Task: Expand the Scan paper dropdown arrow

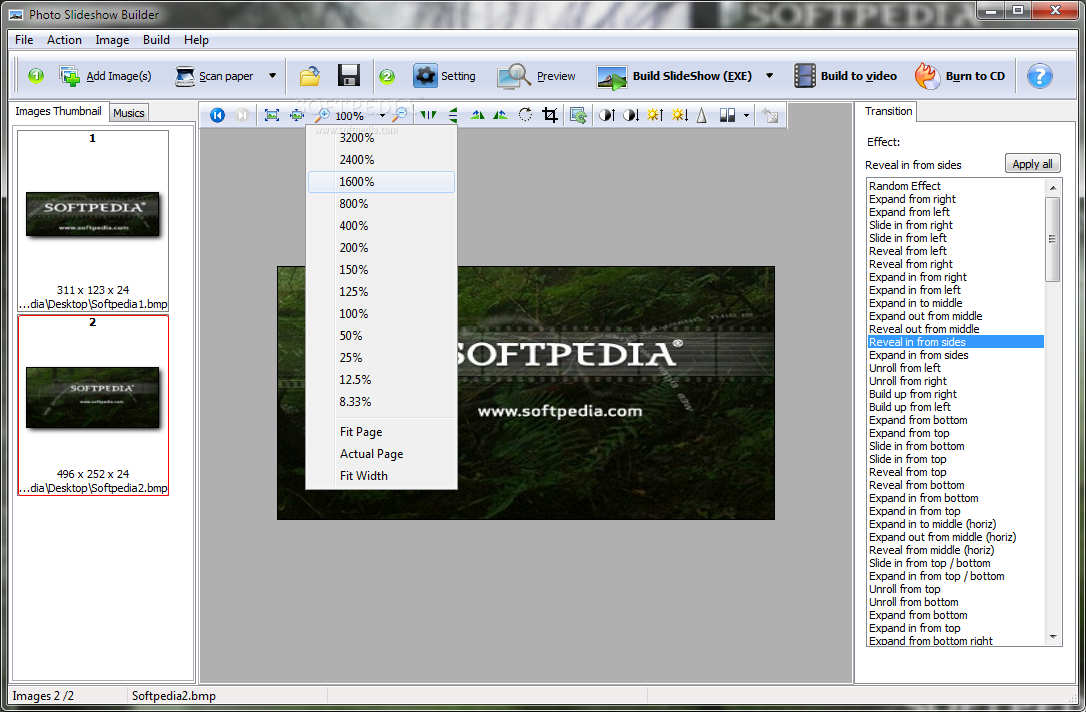Action: point(272,76)
